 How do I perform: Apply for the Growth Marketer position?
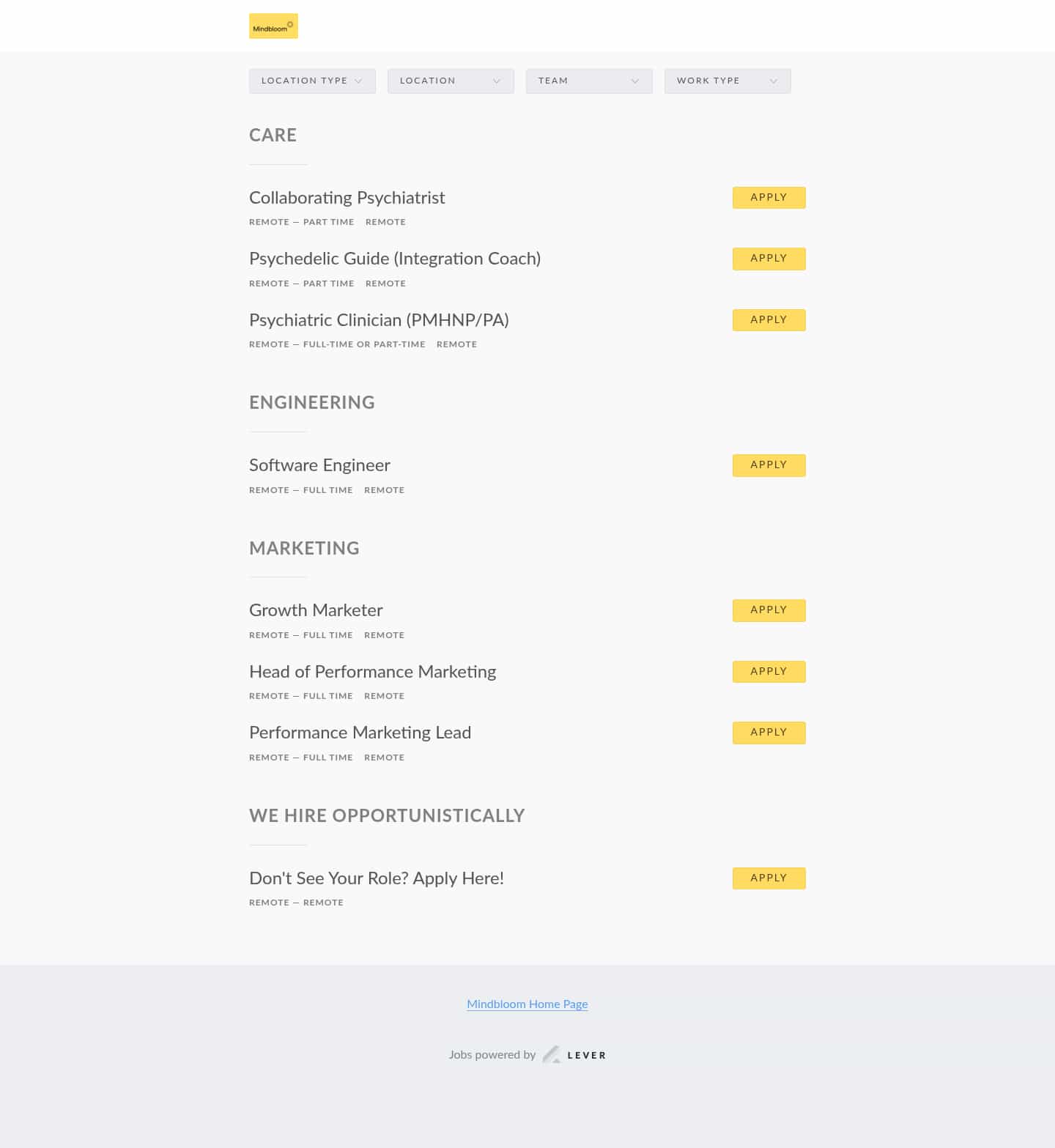click(769, 610)
